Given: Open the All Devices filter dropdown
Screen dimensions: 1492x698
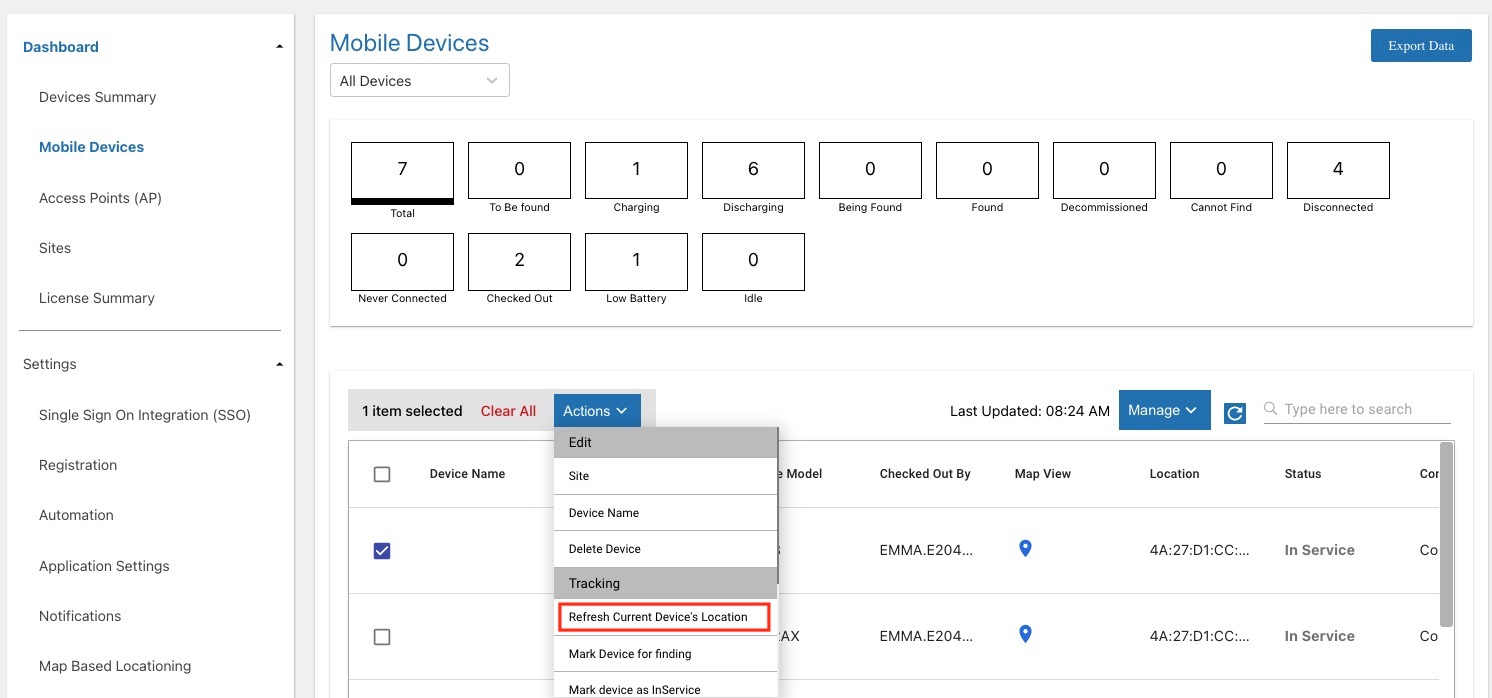Looking at the screenshot, I should tap(420, 81).
